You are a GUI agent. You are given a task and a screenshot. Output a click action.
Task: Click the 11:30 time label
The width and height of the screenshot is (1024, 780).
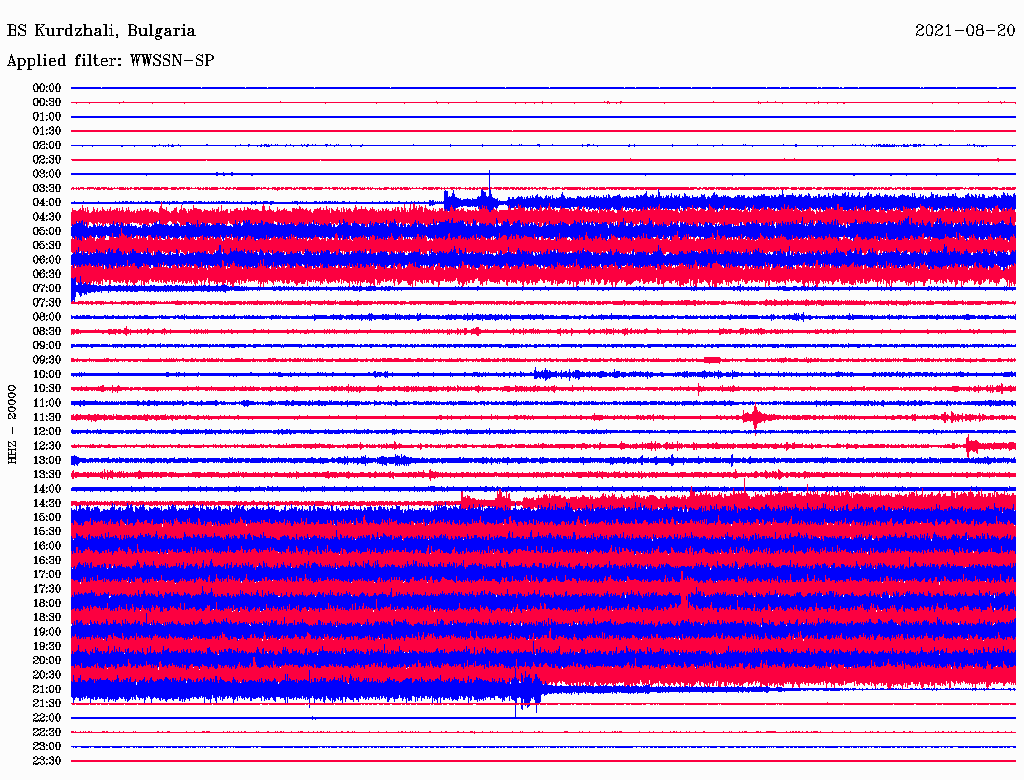pos(47,417)
